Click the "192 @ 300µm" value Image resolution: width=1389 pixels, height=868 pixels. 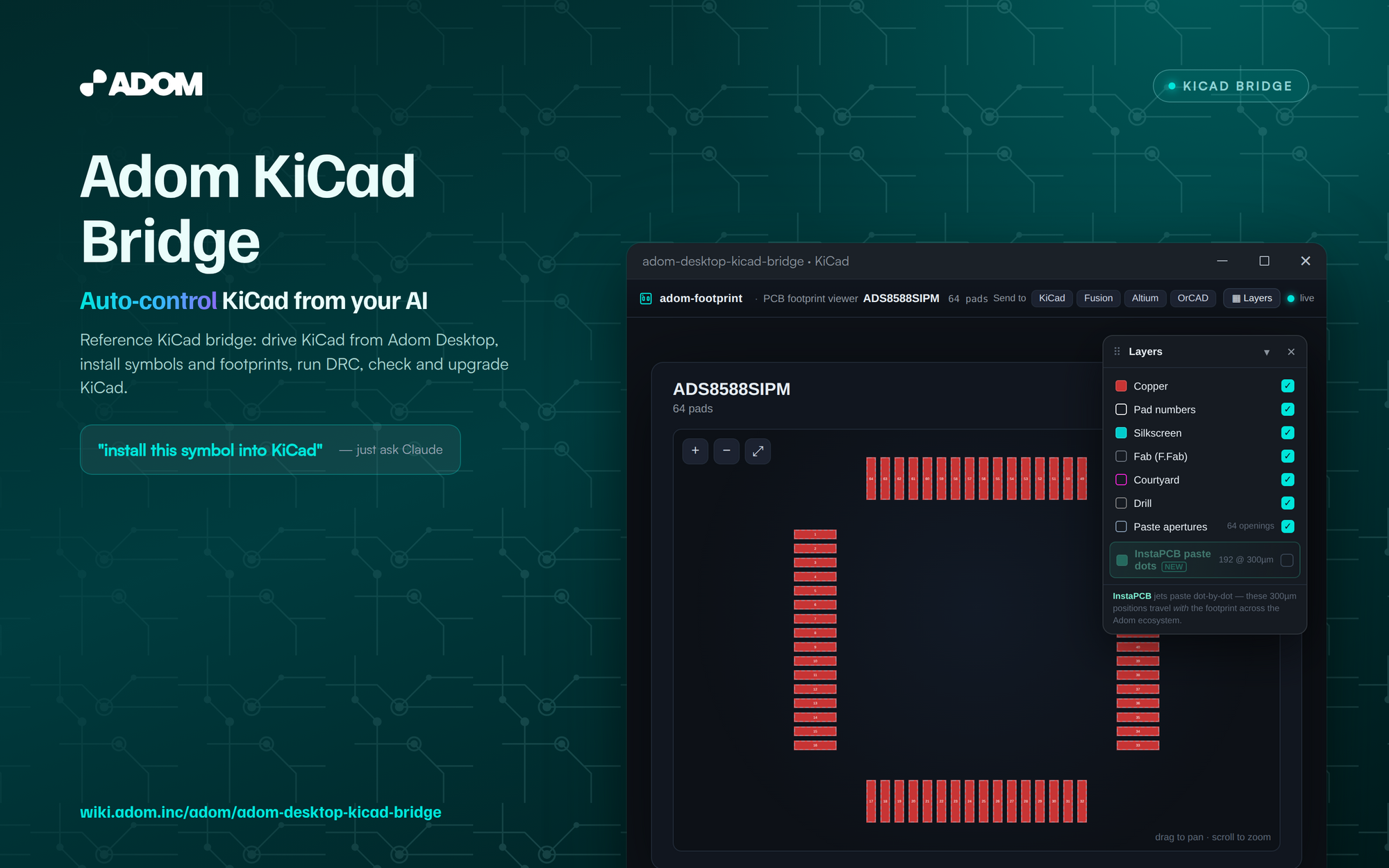pyautogui.click(x=1246, y=560)
